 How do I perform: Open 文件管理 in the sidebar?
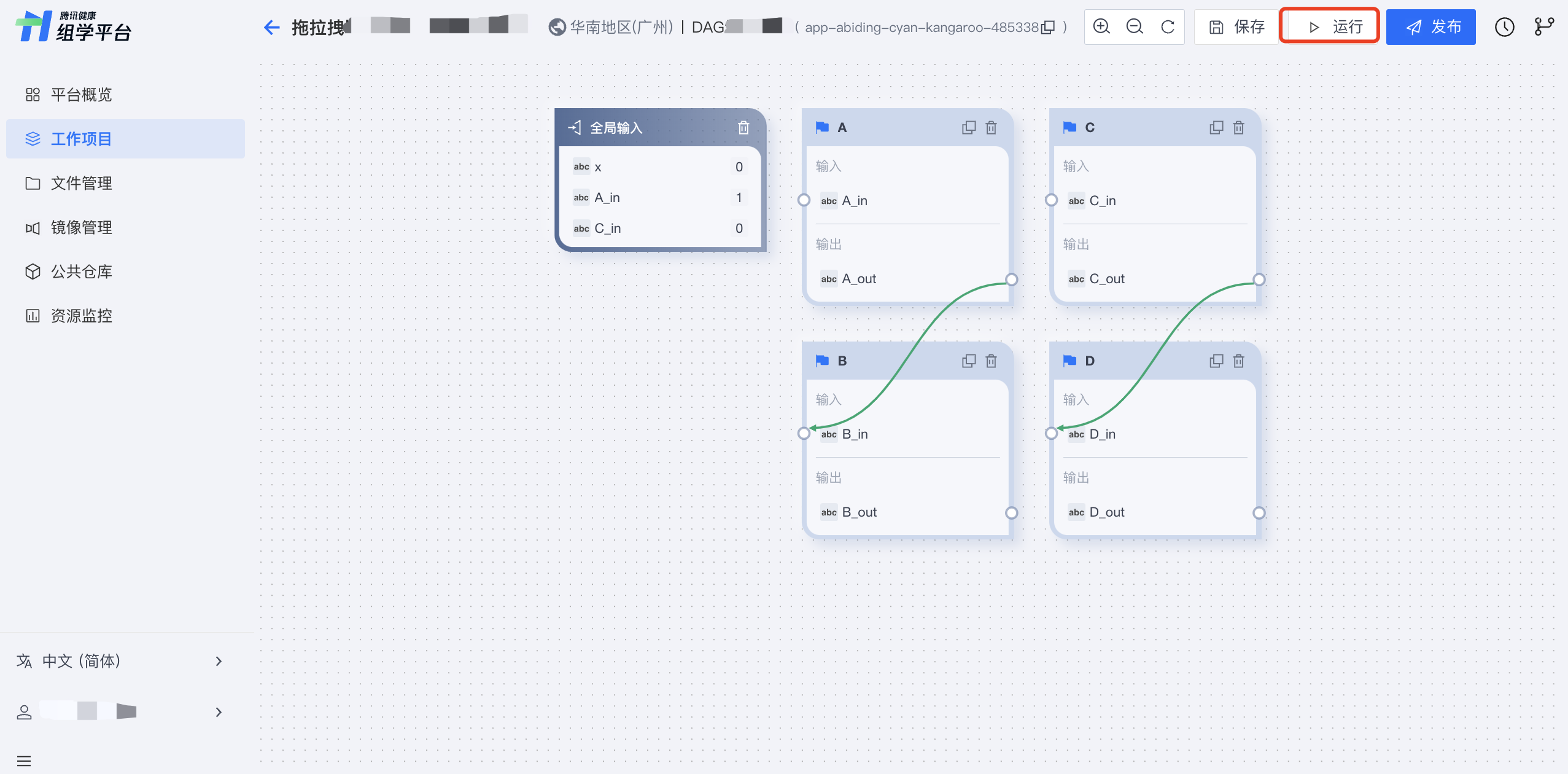click(x=81, y=183)
